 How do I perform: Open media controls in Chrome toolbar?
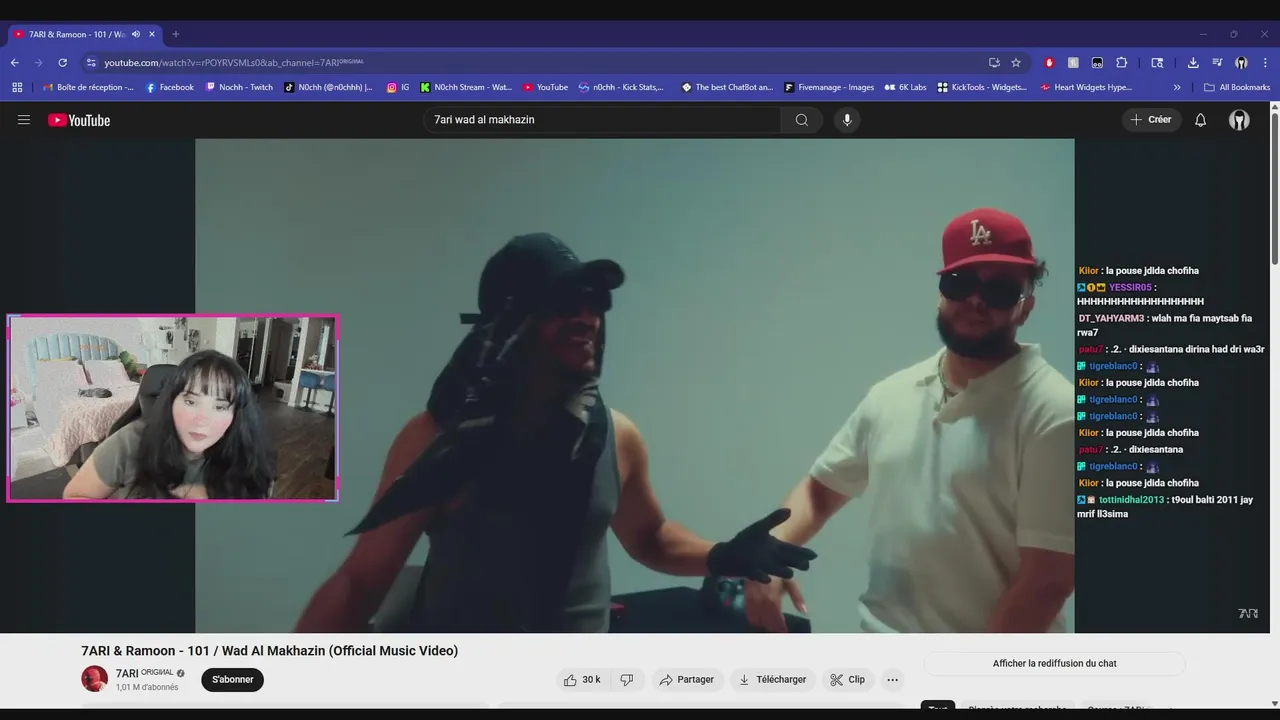[x=1217, y=62]
